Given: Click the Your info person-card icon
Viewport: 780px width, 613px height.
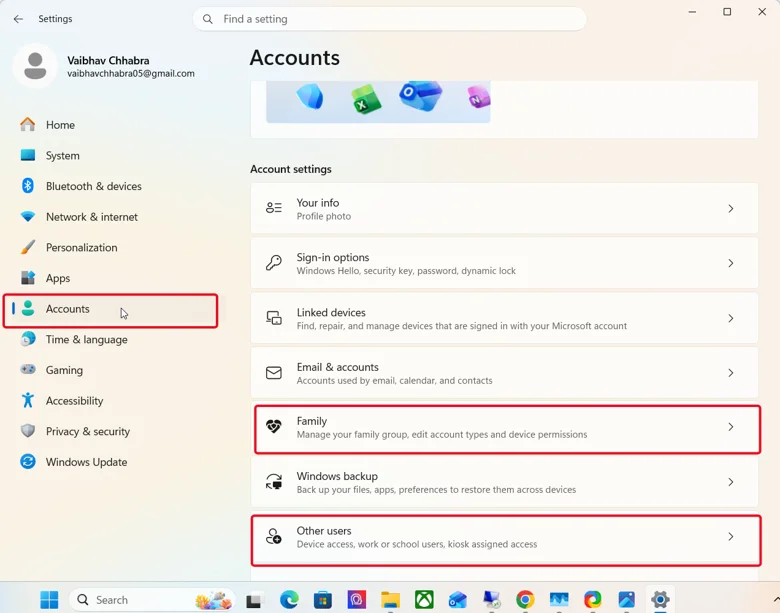Looking at the screenshot, I should point(274,208).
